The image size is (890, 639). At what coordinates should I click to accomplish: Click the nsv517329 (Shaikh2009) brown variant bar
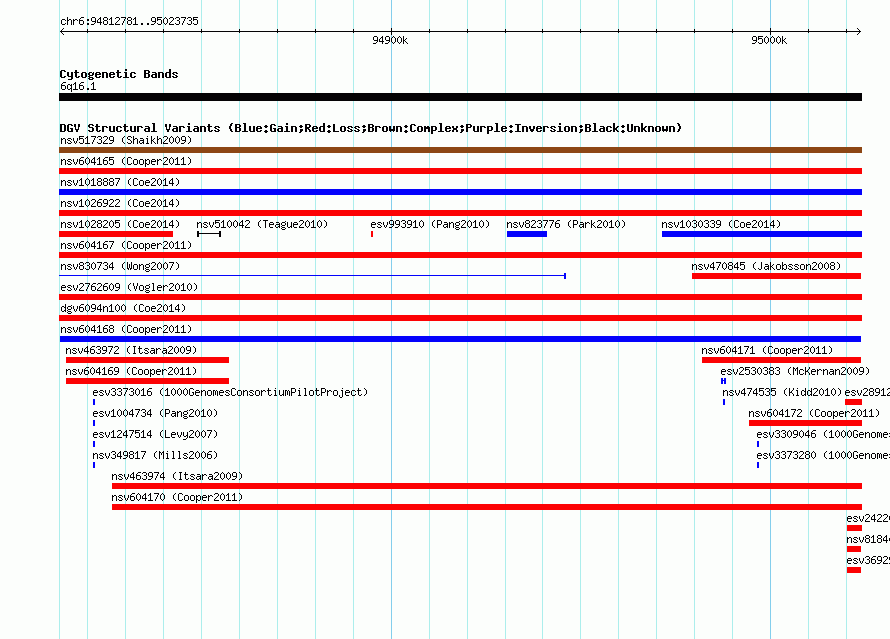[460, 150]
